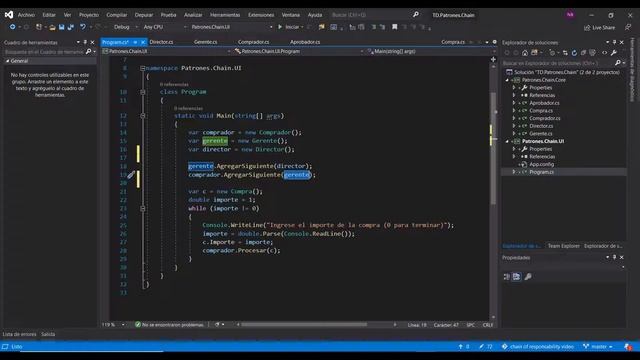The width and height of the screenshot is (640, 360).
Task: Switch to the Aprobador.cs editor tab
Action: click(x=305, y=42)
